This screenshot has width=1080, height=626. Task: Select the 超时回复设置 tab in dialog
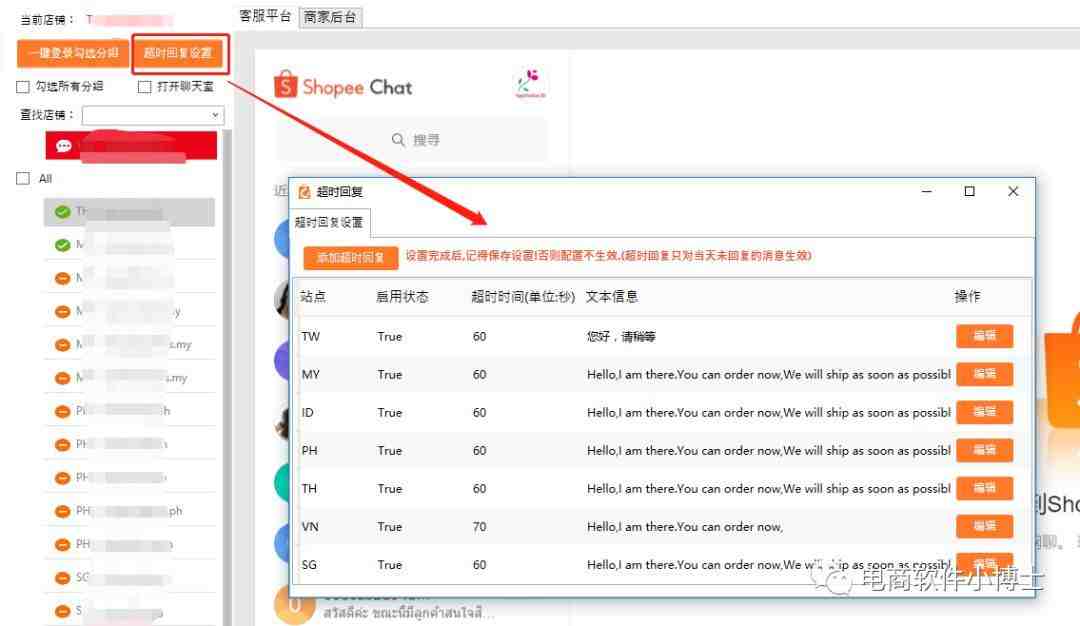pyautogui.click(x=329, y=222)
